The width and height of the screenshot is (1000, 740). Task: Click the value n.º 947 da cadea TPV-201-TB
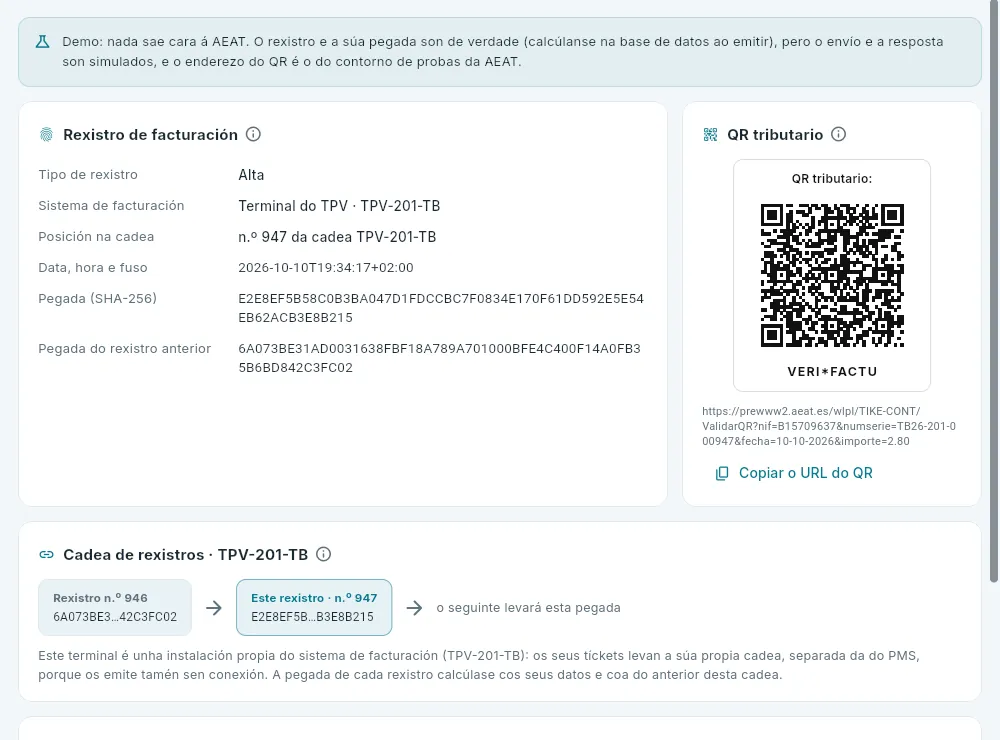tap(337, 237)
